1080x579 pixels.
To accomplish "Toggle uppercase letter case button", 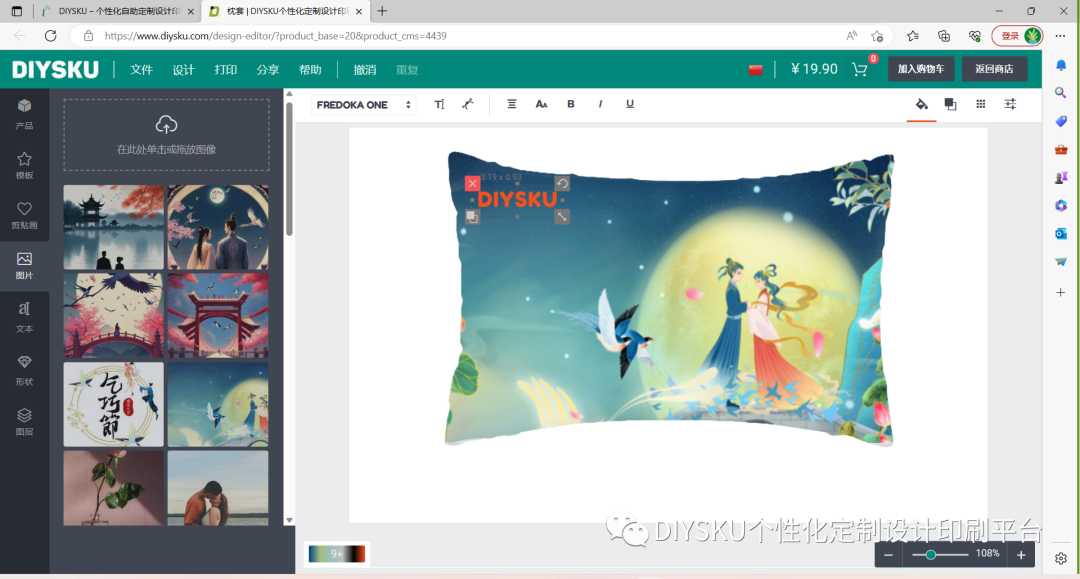I will (541, 105).
